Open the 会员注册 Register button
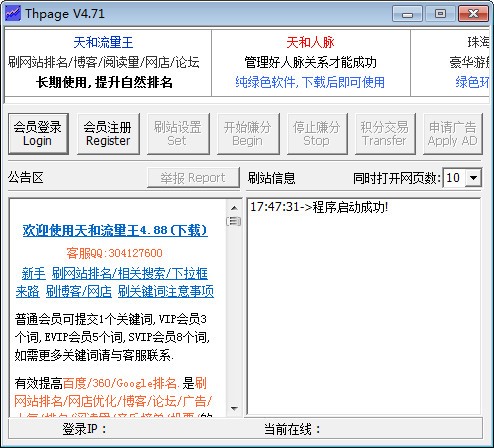The width and height of the screenshot is (494, 448). [x=108, y=134]
